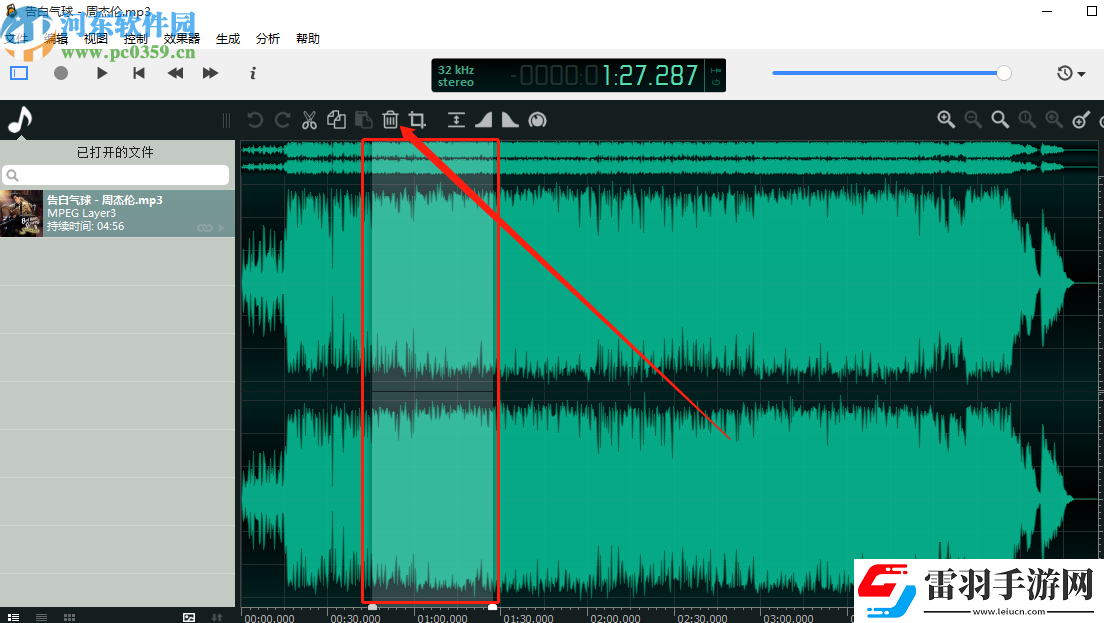Click the Copy toolbar icon
This screenshot has height=623, width=1104.
[336, 119]
